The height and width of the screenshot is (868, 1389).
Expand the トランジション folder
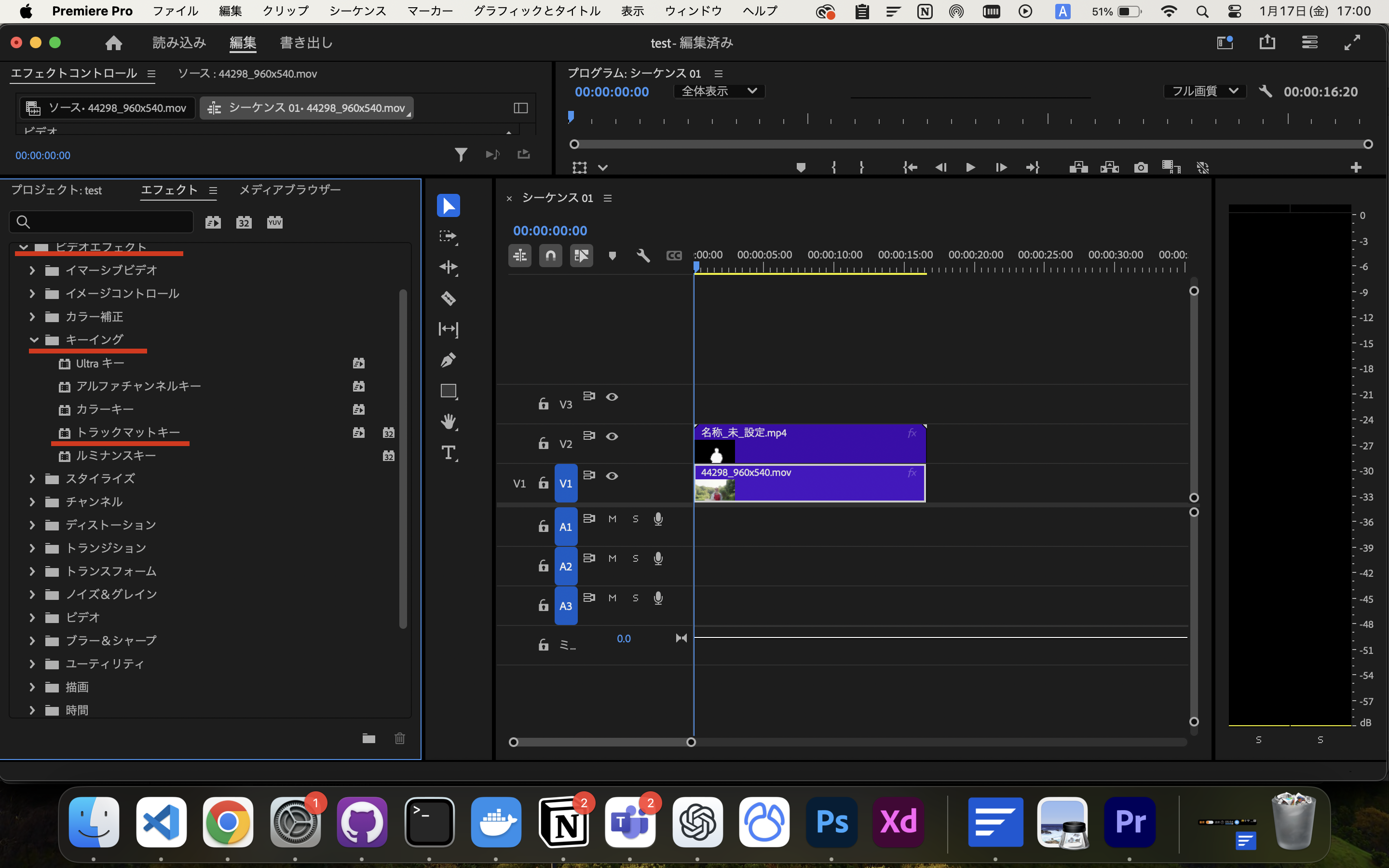(32, 548)
